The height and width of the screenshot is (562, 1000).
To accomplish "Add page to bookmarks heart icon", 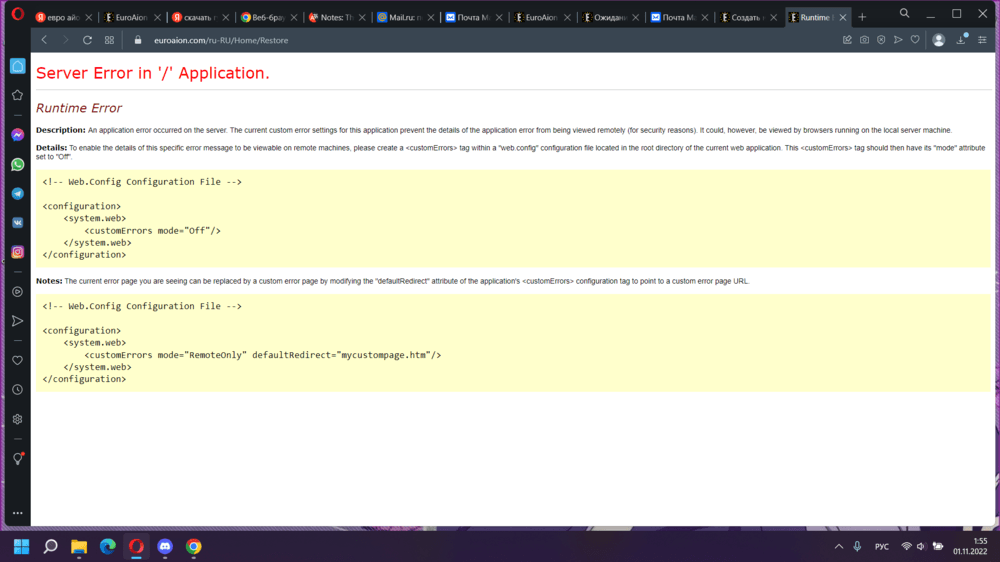I will coord(914,40).
